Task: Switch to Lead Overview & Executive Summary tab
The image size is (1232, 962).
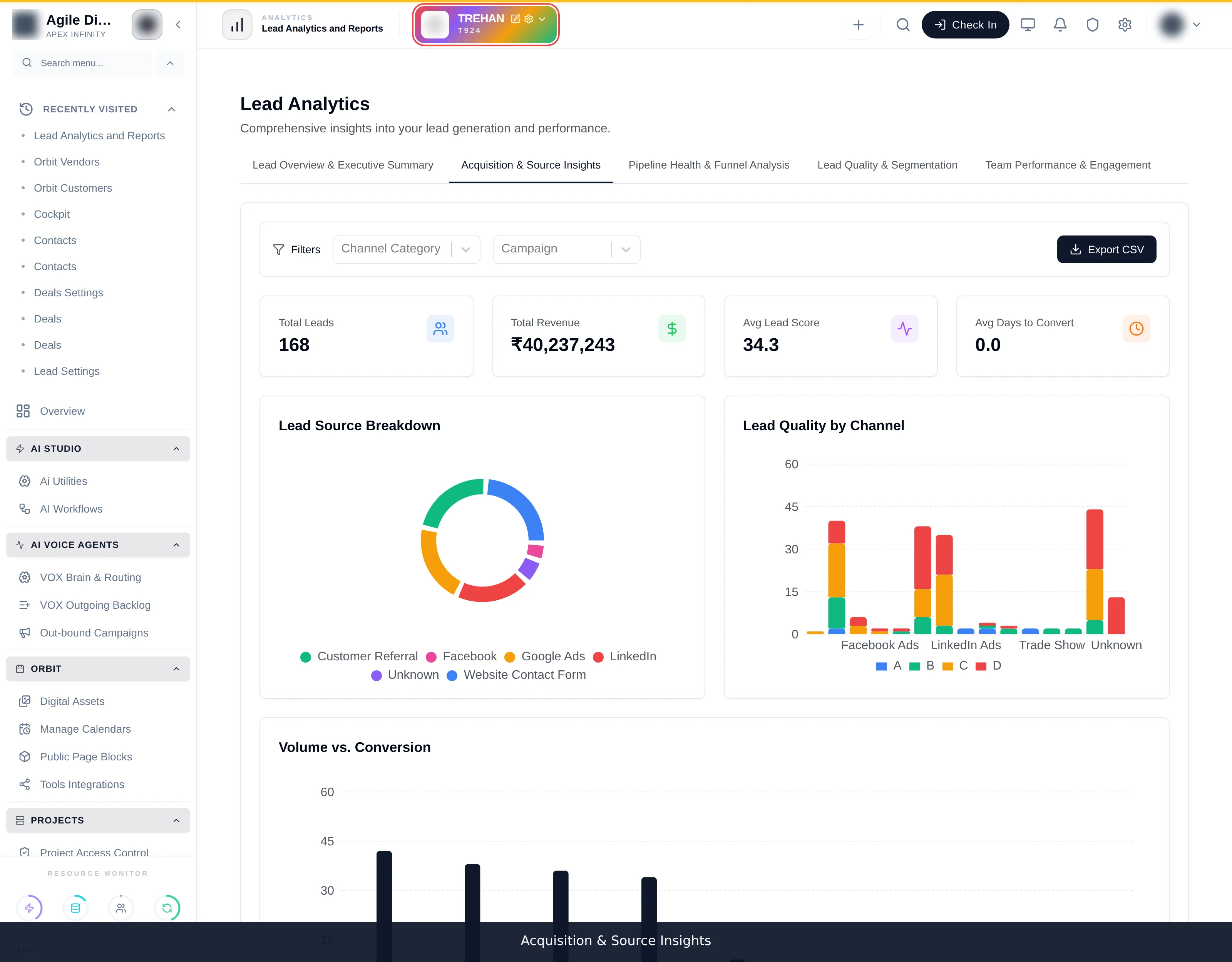Action: click(342, 165)
